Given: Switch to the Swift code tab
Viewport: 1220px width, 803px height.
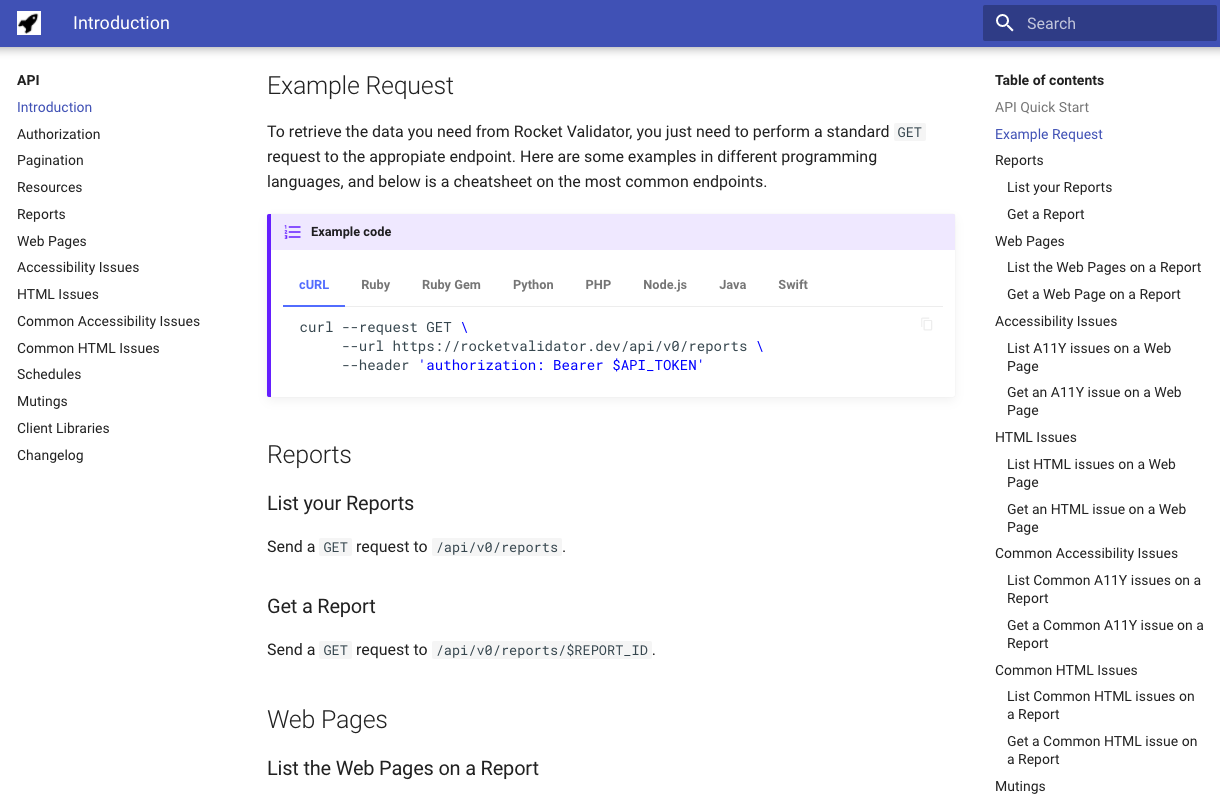Looking at the screenshot, I should coord(793,285).
